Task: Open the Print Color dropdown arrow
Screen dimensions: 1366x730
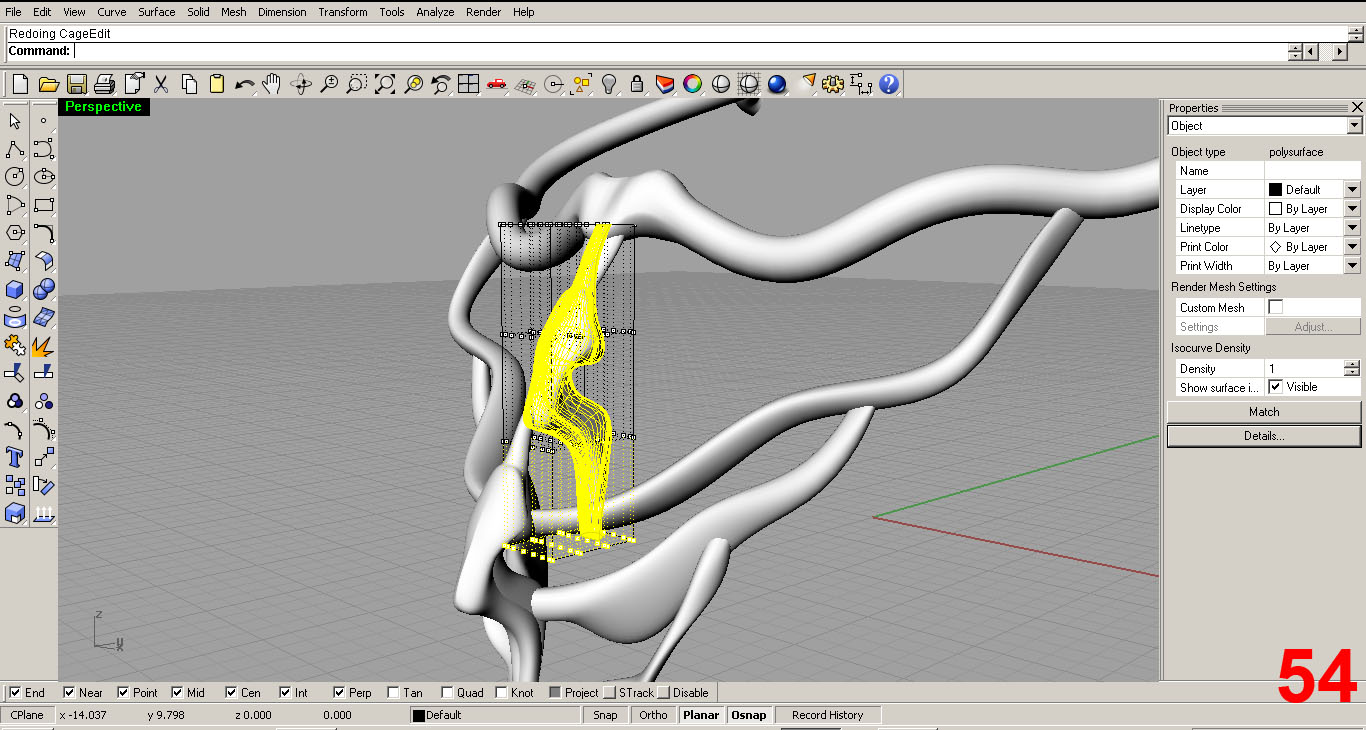Action: (1352, 246)
